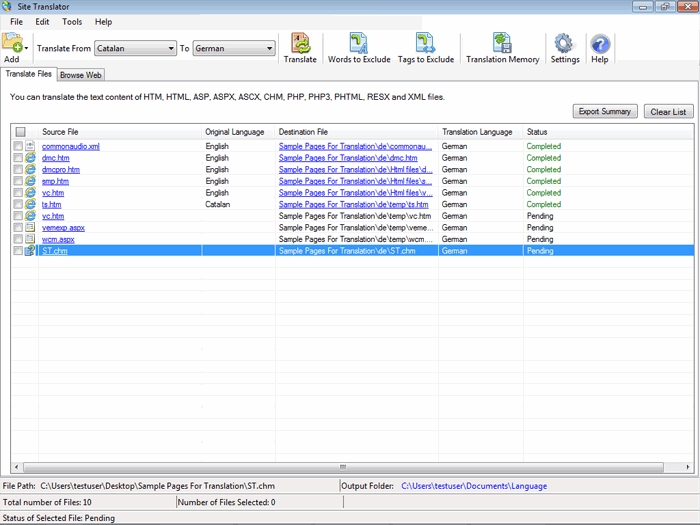Click page icon beside wcm.aspx
This screenshot has width=700, height=525.
click(x=30, y=239)
